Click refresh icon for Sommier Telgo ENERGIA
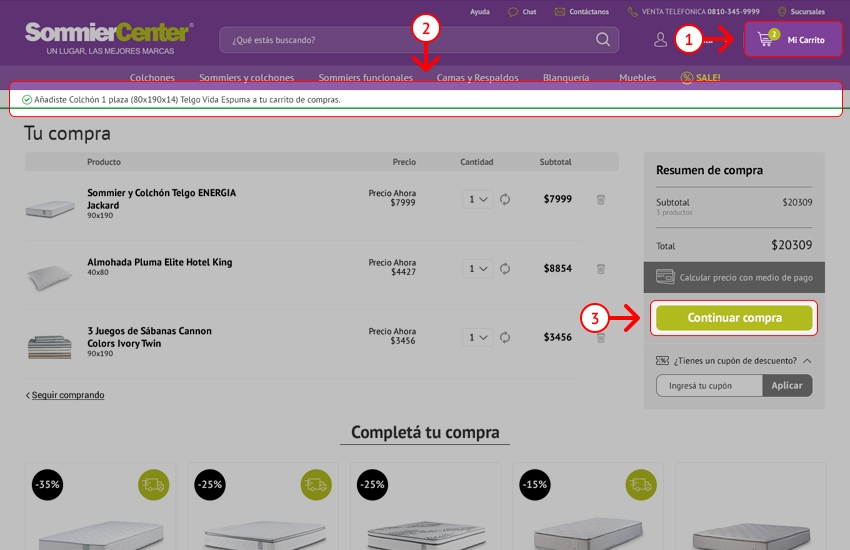Screen dimensions: 850x550 pyautogui.click(x=505, y=199)
